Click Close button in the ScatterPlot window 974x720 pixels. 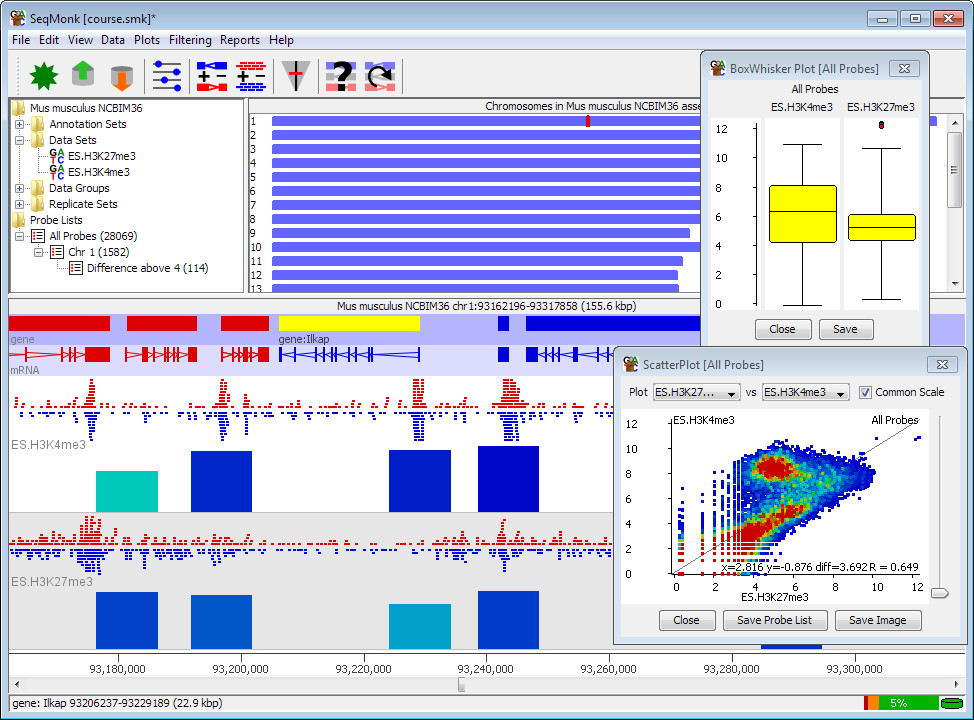click(x=686, y=620)
